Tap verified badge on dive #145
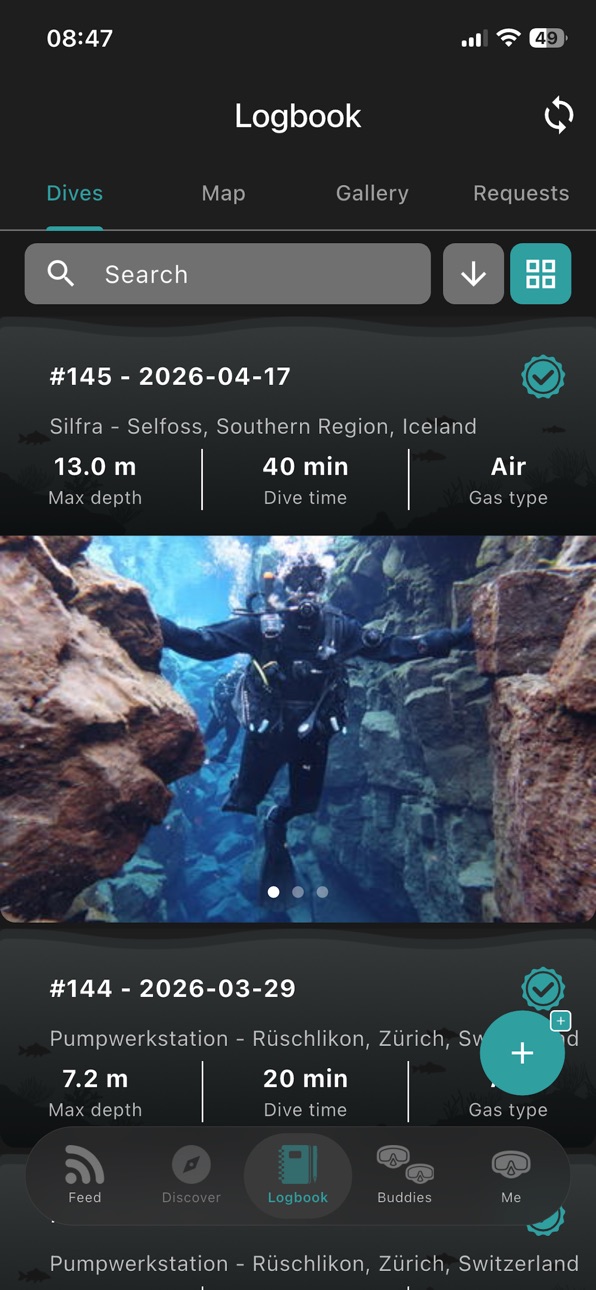This screenshot has width=596, height=1290. pyautogui.click(x=543, y=377)
